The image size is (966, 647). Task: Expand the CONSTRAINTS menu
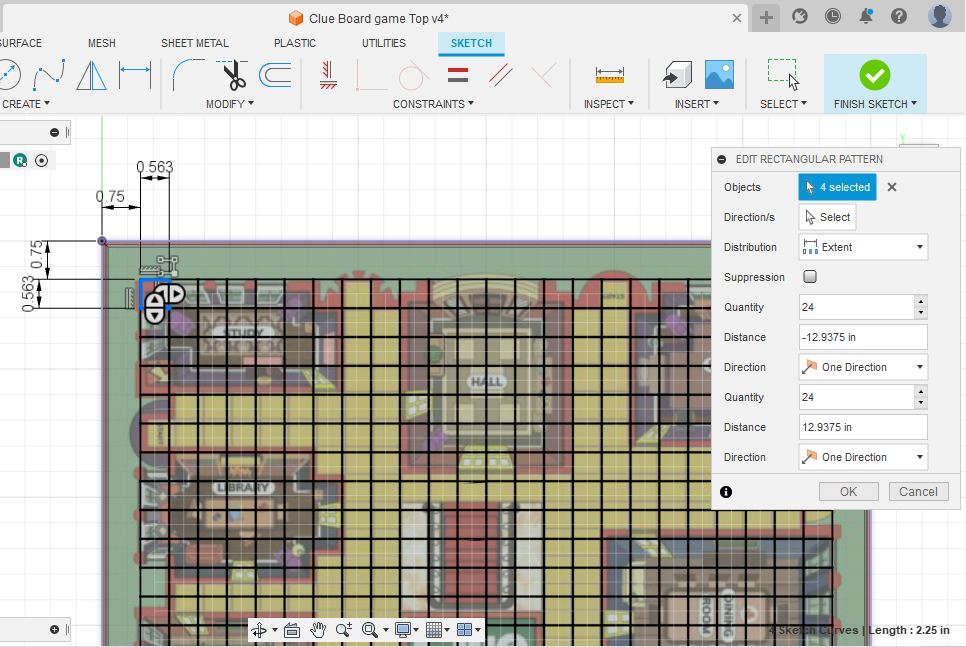click(434, 104)
